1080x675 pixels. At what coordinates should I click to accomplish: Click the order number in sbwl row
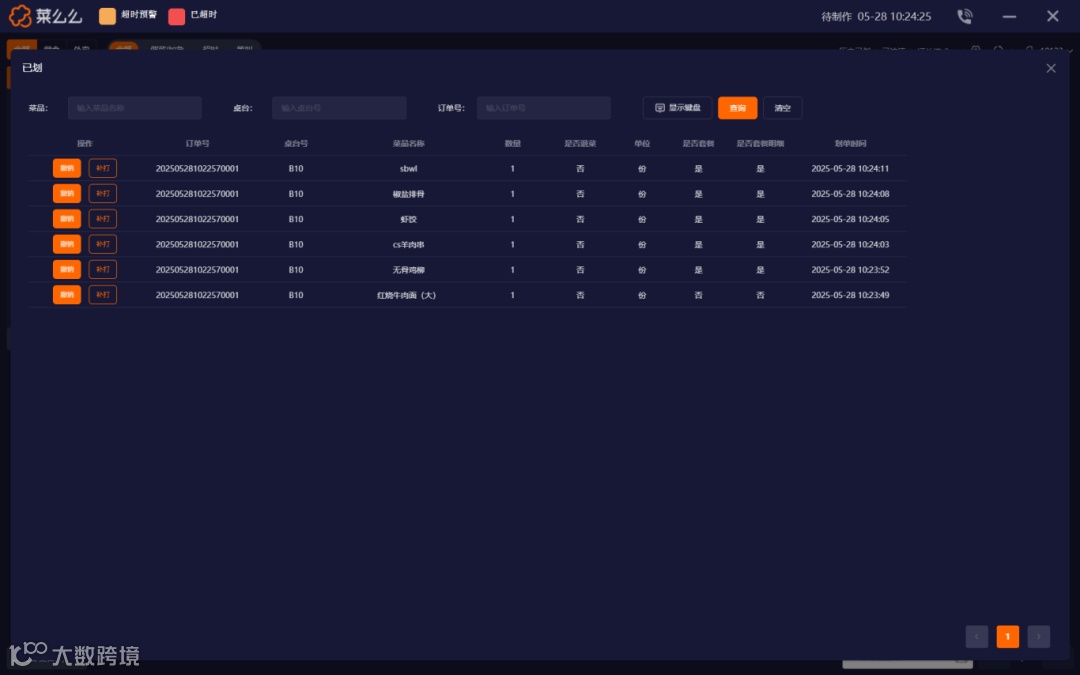pos(197,169)
